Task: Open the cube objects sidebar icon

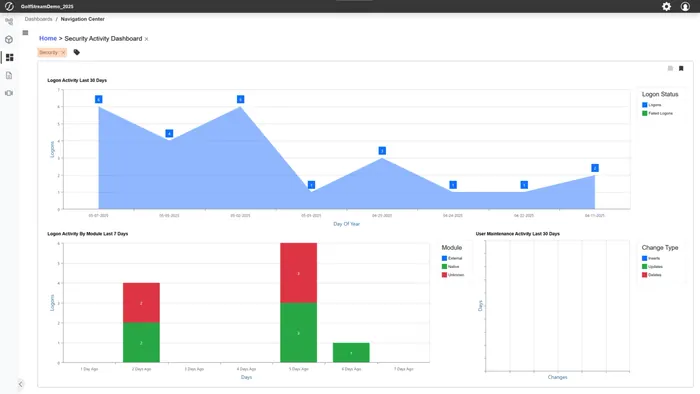Action: [9, 40]
